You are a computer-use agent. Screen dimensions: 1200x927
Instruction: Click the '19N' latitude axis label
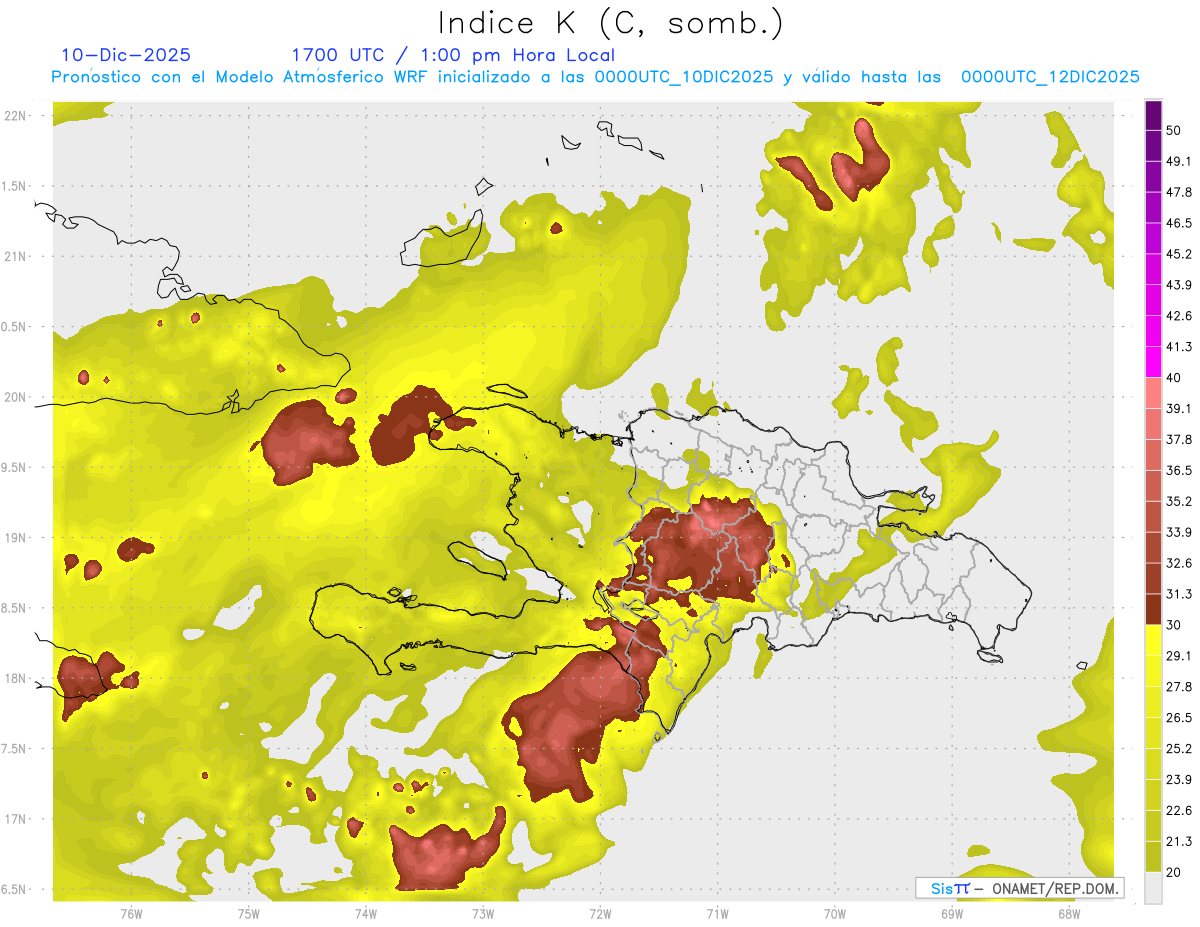pos(15,537)
